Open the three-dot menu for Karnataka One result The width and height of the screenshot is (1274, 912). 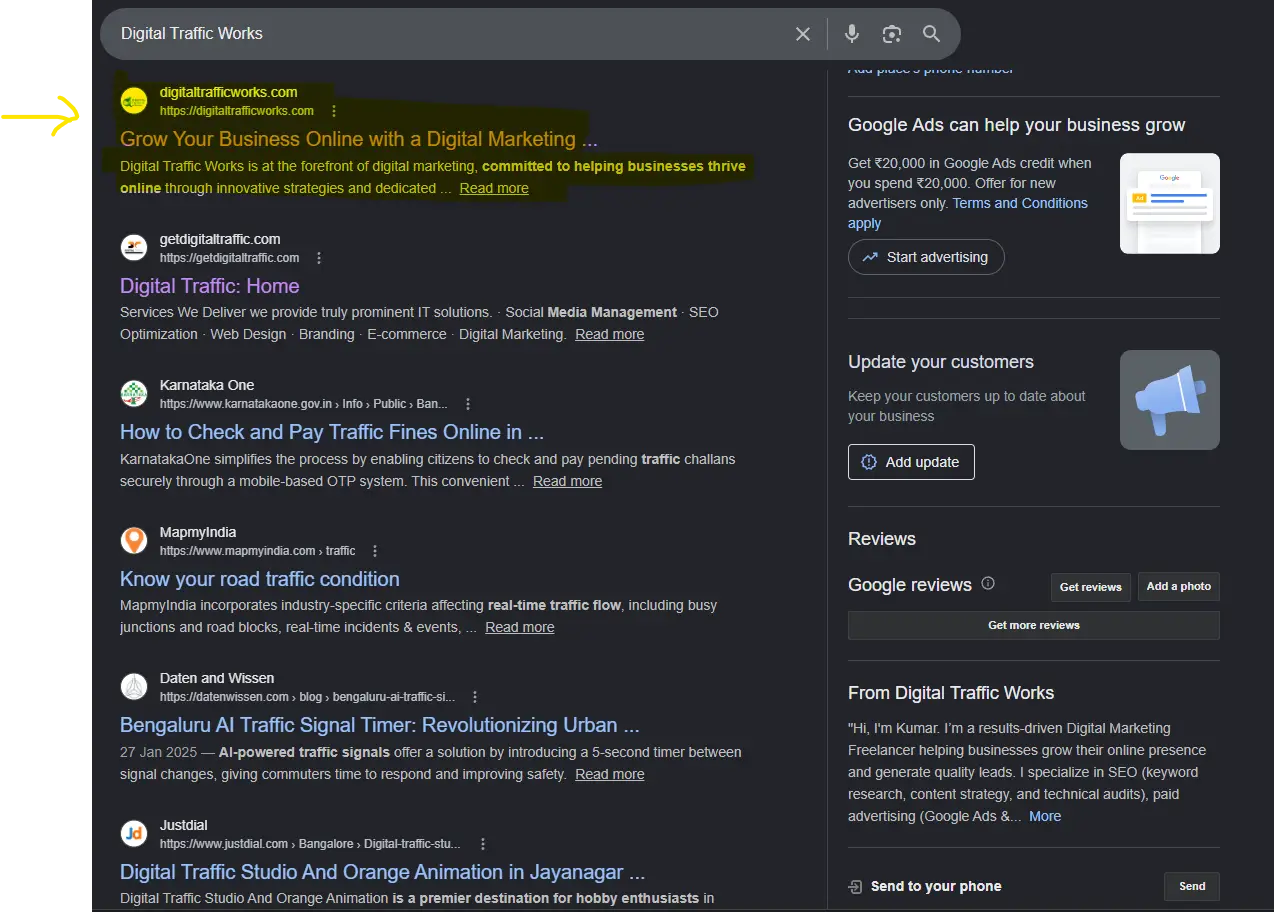coord(467,404)
